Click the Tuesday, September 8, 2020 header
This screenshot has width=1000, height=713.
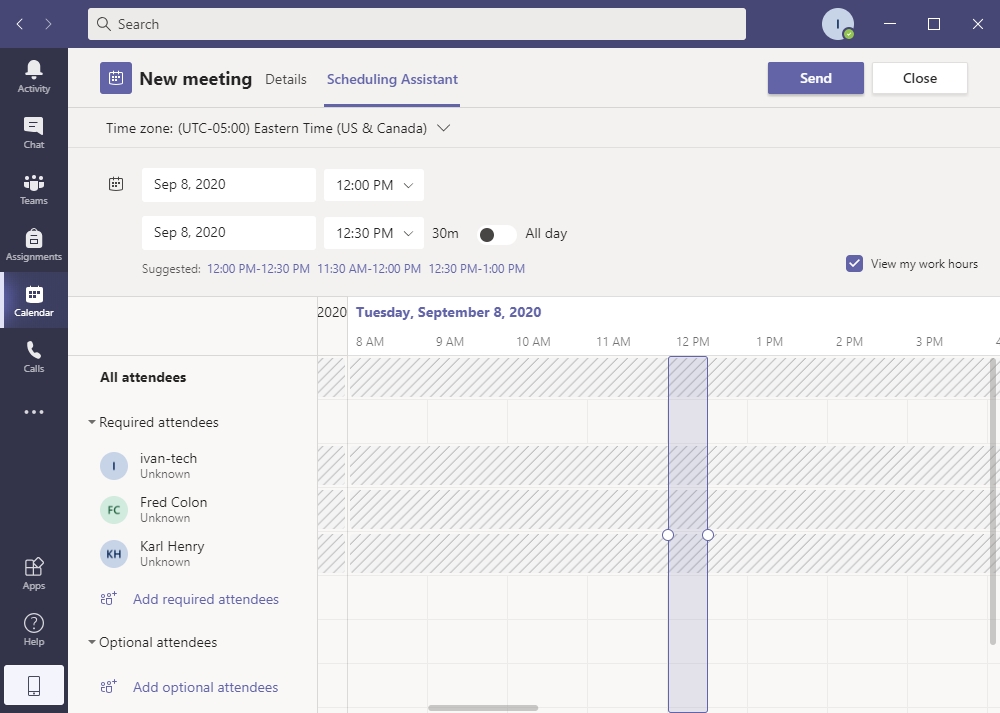(448, 312)
